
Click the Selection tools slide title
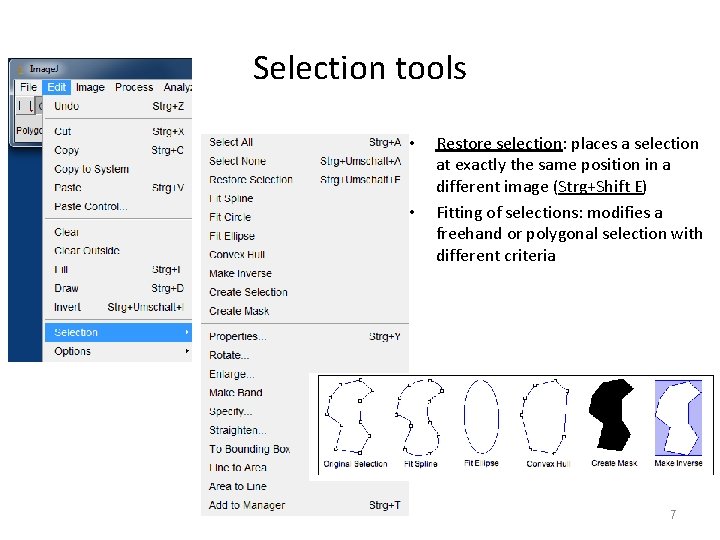point(360,68)
